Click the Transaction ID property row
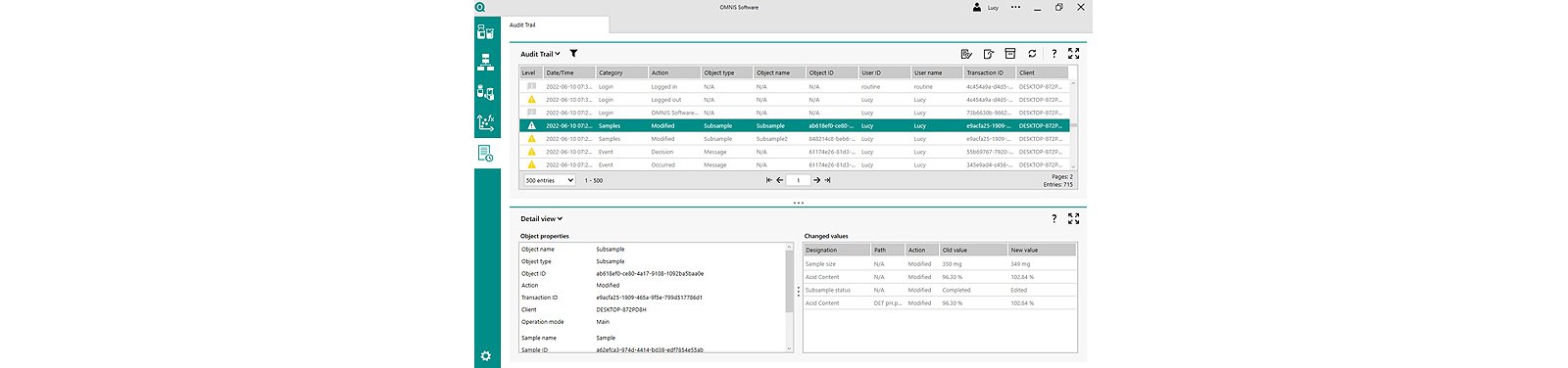This screenshot has width=1568, height=368. [652, 298]
